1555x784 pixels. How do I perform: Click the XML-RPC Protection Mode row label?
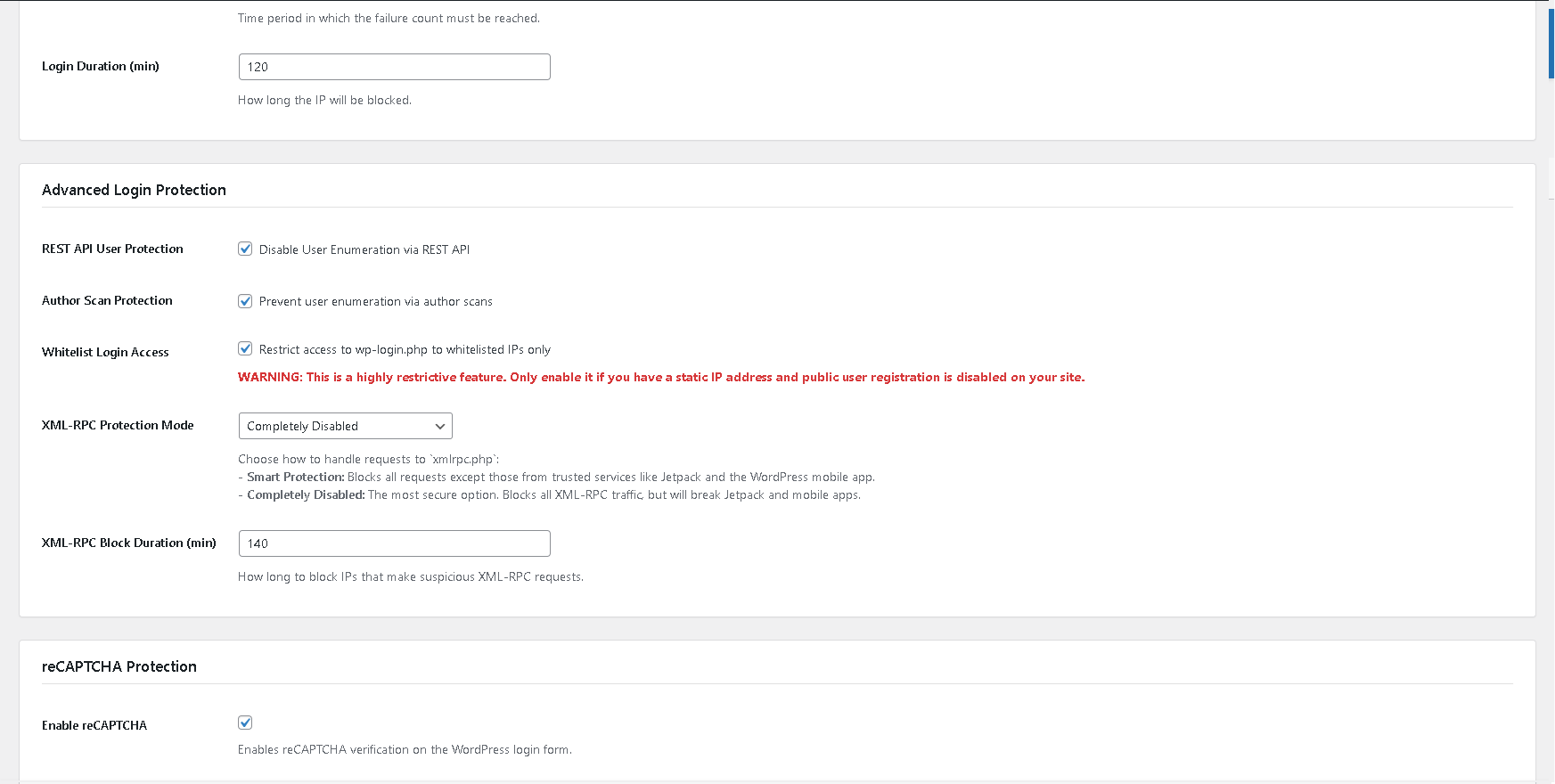[x=118, y=426]
